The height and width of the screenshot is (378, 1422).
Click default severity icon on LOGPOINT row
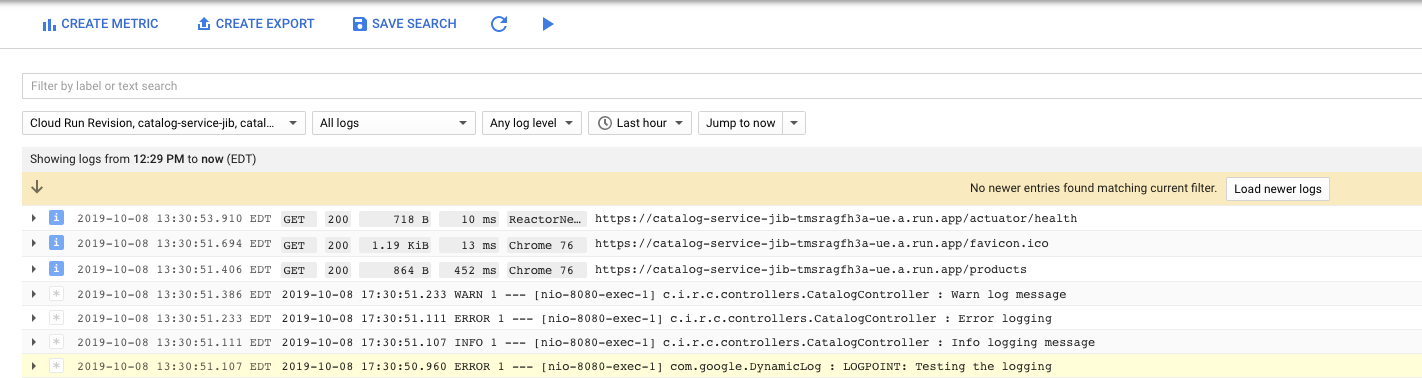tap(57, 366)
